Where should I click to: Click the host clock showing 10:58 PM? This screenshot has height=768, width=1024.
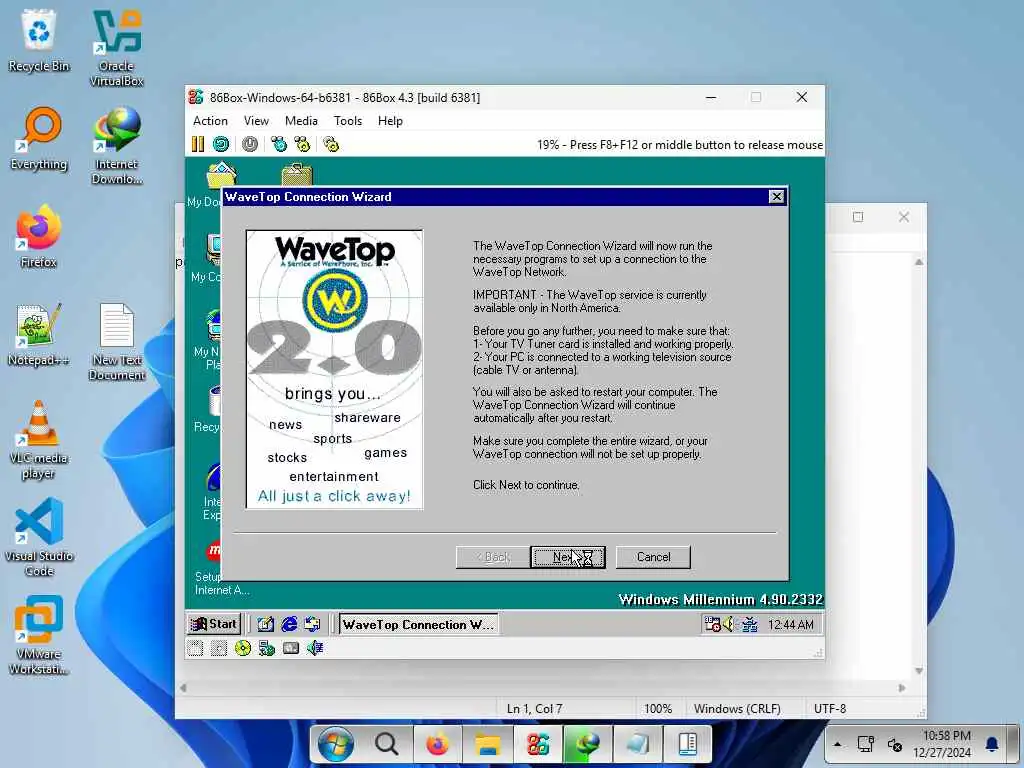pos(942,744)
